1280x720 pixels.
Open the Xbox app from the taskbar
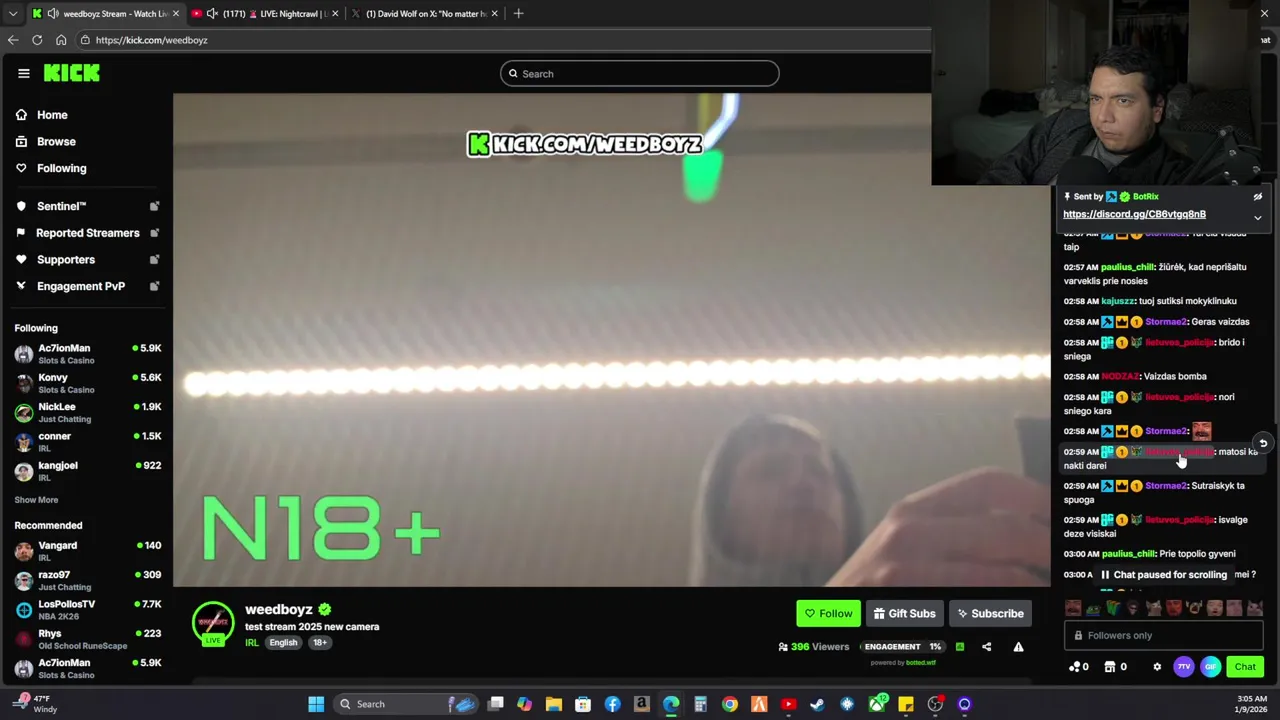[877, 704]
